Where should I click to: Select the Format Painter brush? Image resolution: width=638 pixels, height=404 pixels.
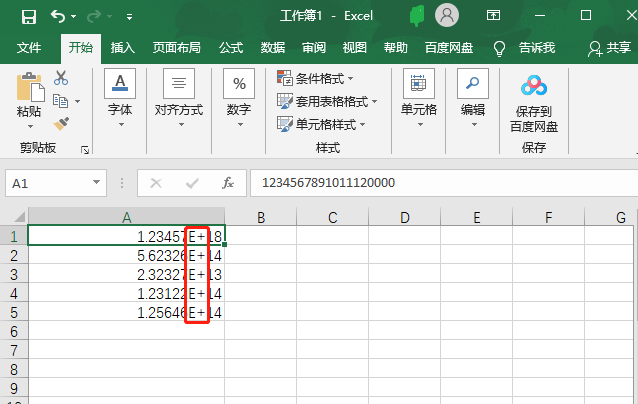coord(61,123)
